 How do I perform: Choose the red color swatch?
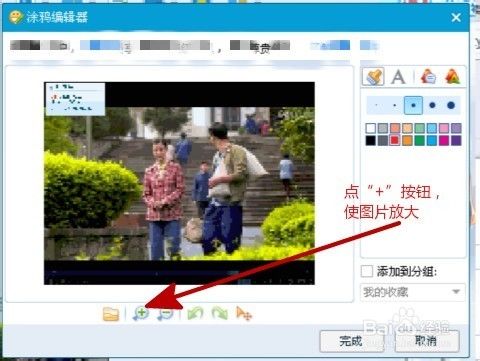(395, 140)
